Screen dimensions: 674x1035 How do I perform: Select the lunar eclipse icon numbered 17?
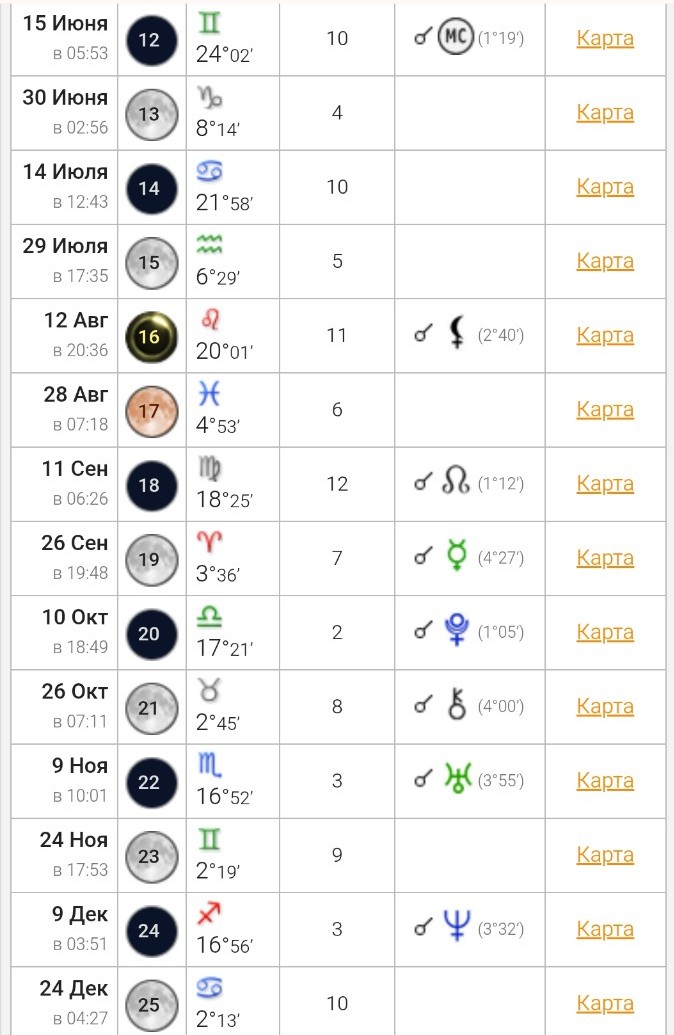pyautogui.click(x=149, y=411)
